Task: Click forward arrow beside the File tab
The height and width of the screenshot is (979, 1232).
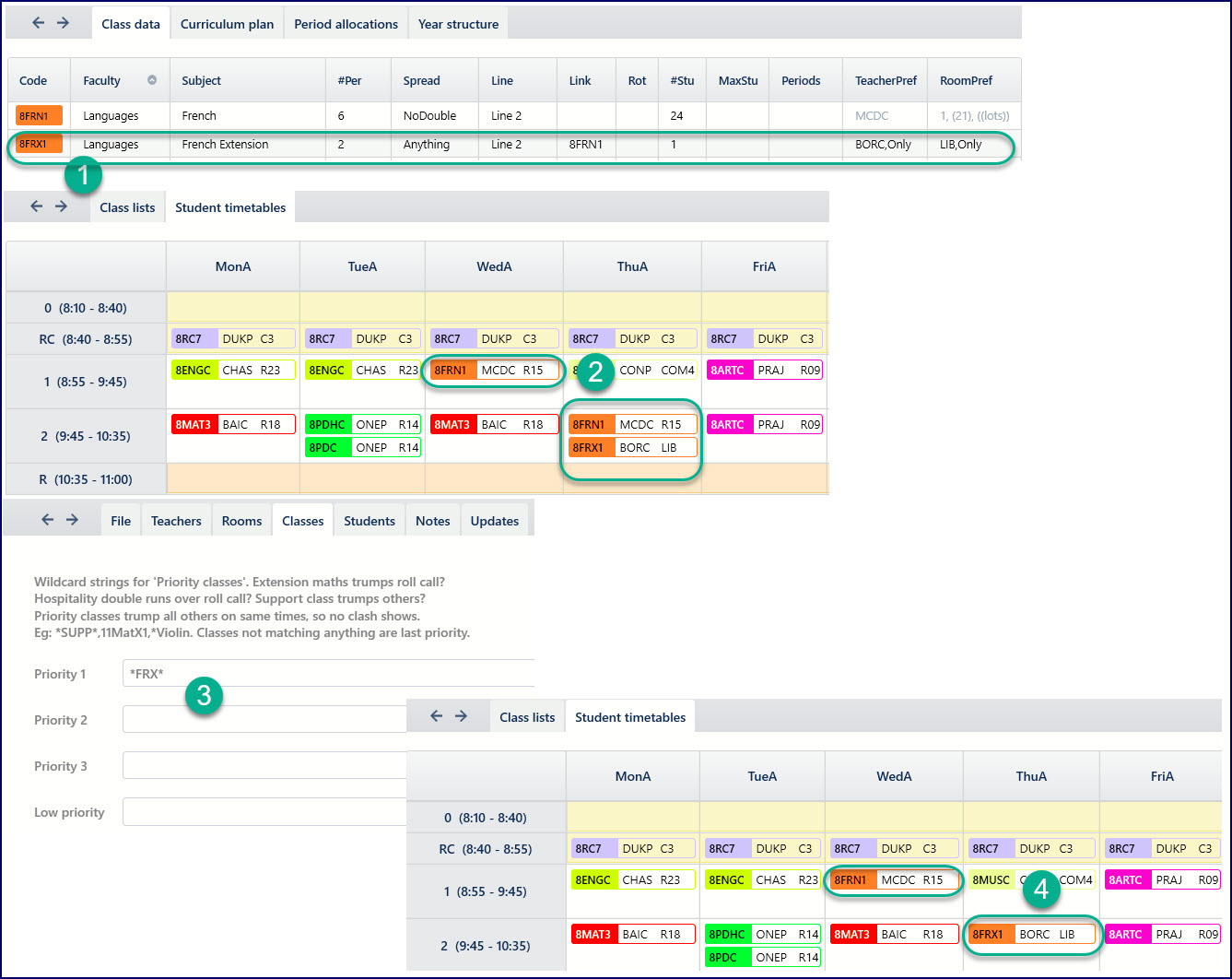Action: pyautogui.click(x=72, y=520)
